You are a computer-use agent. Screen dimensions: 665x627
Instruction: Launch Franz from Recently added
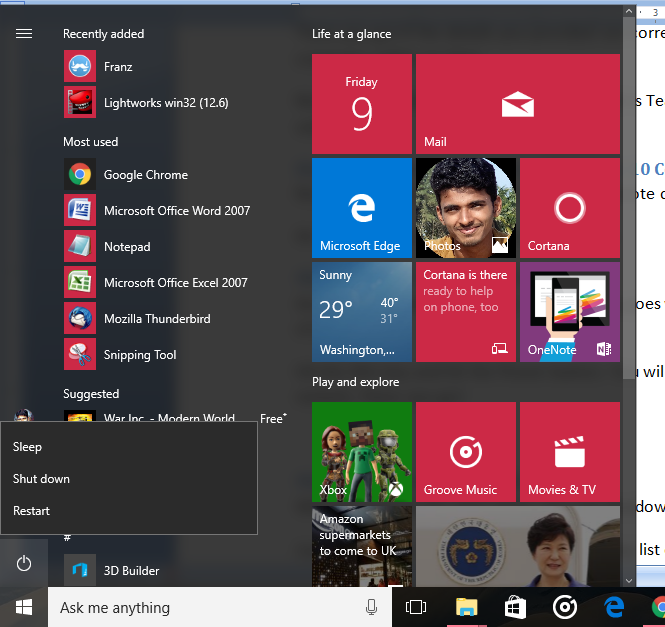176,67
